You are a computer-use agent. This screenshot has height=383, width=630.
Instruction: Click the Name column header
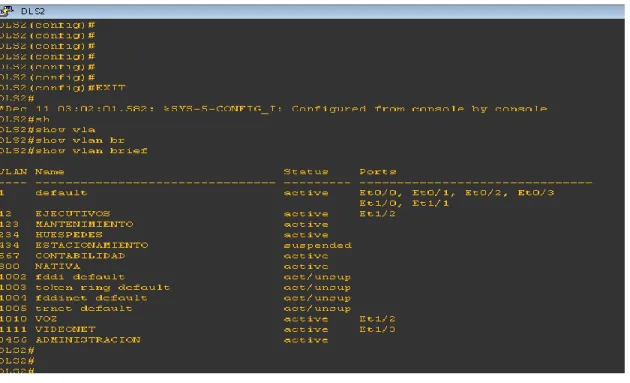(x=49, y=172)
